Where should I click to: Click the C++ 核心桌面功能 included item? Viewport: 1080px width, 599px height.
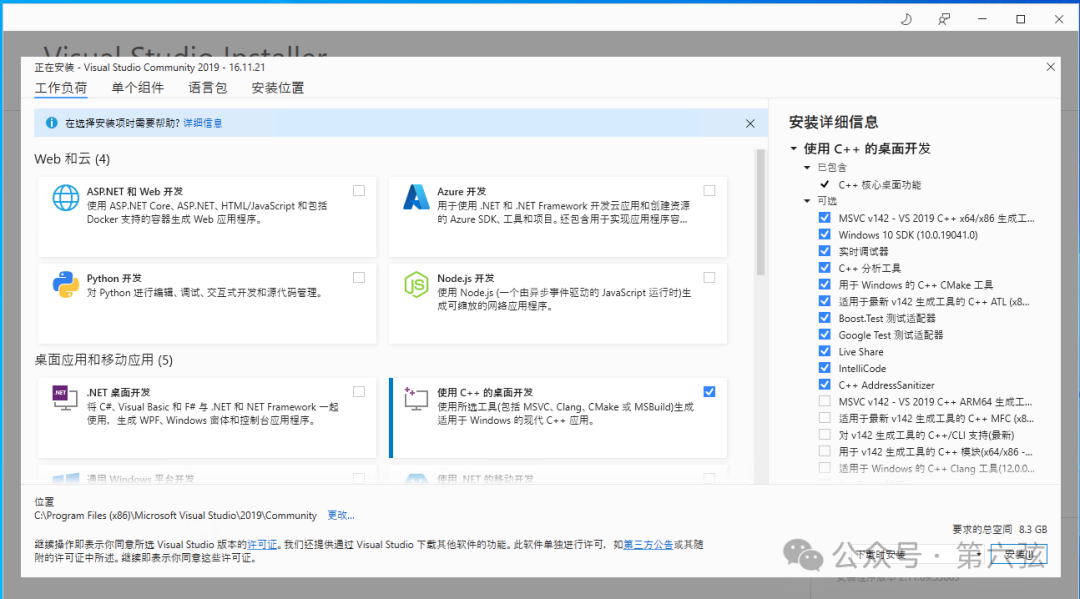coord(880,185)
